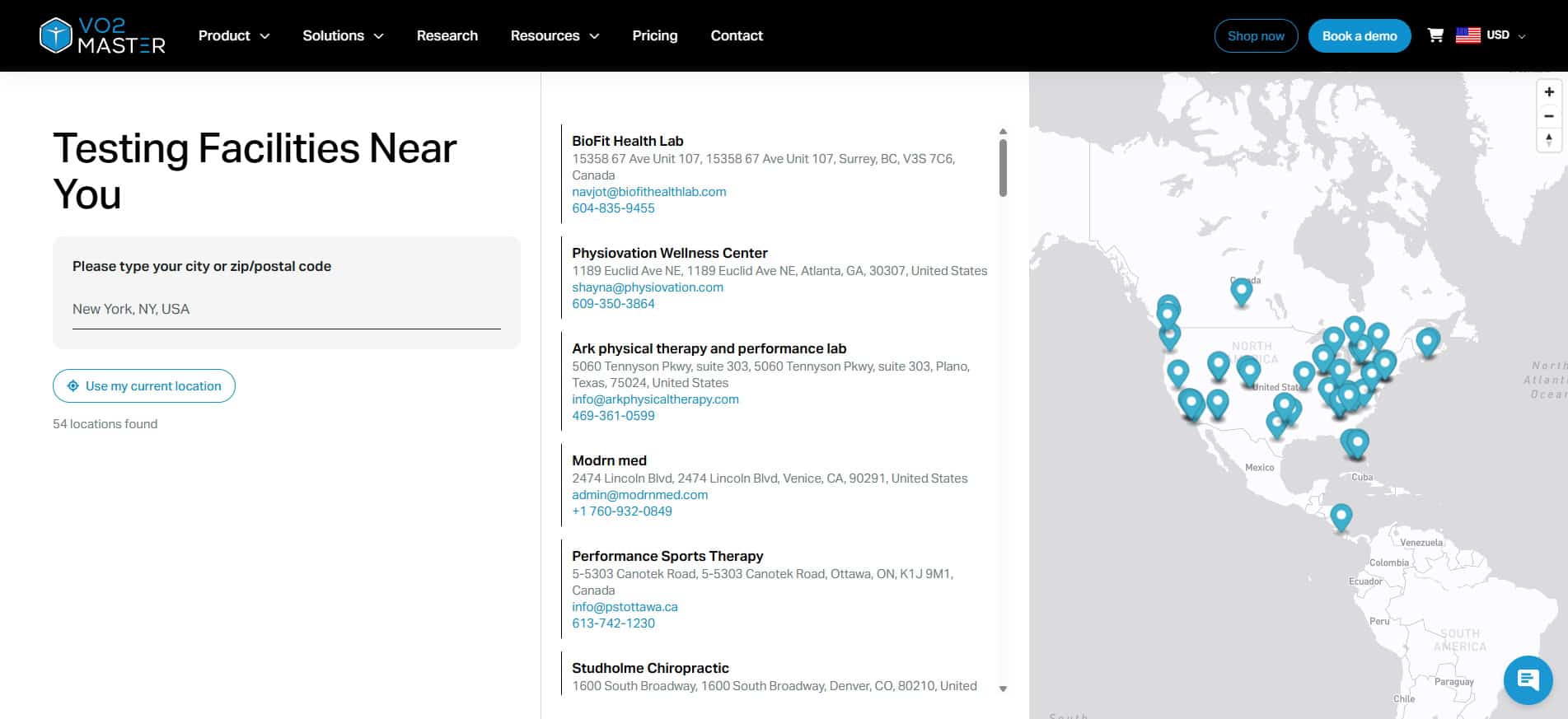Email info@pstottawa.ca

(625, 606)
